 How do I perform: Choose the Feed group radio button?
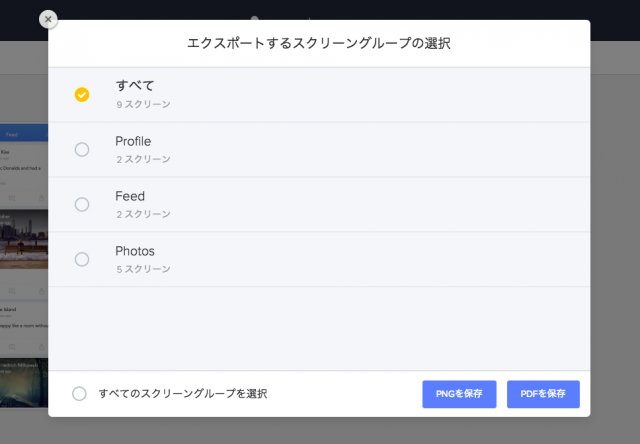coord(82,205)
